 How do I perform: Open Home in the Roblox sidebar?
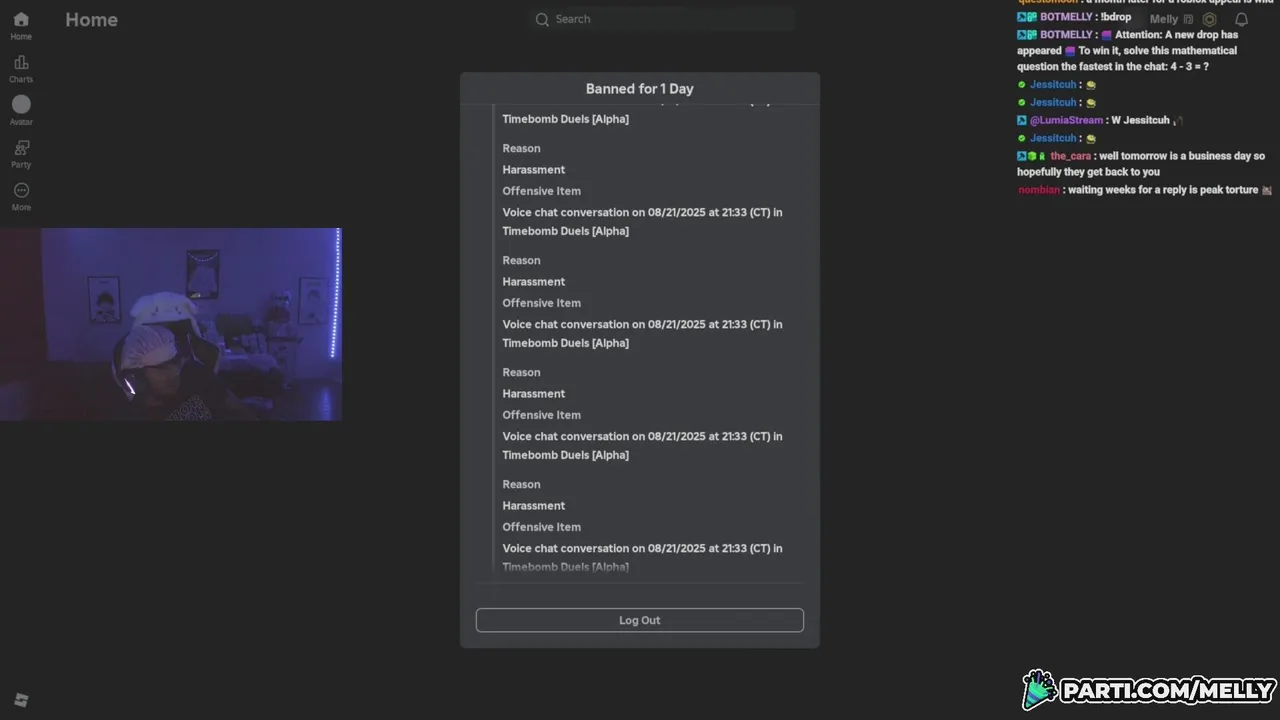tap(21, 26)
